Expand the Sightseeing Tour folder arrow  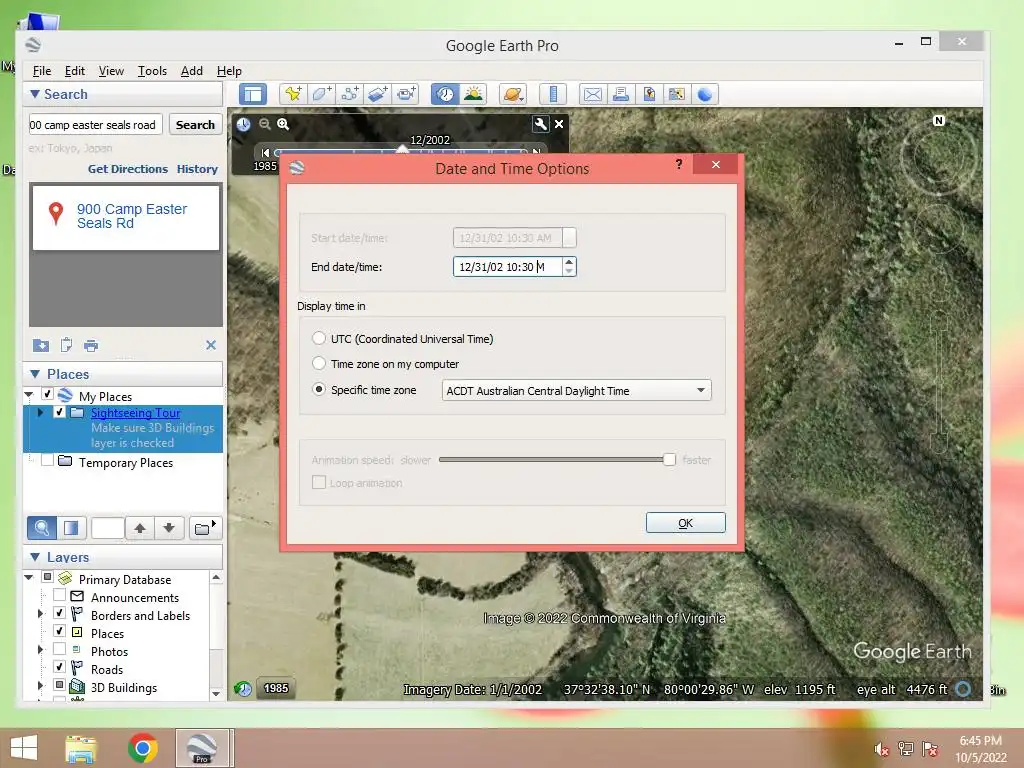[40, 413]
